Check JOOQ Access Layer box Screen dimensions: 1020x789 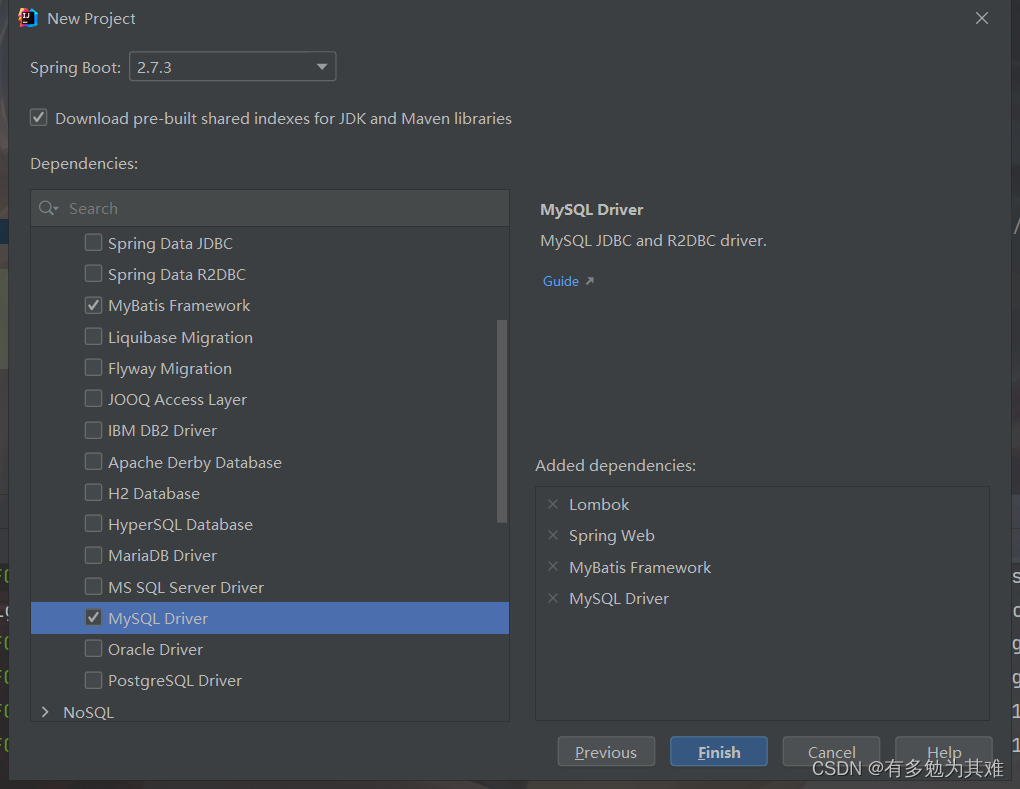click(93, 399)
